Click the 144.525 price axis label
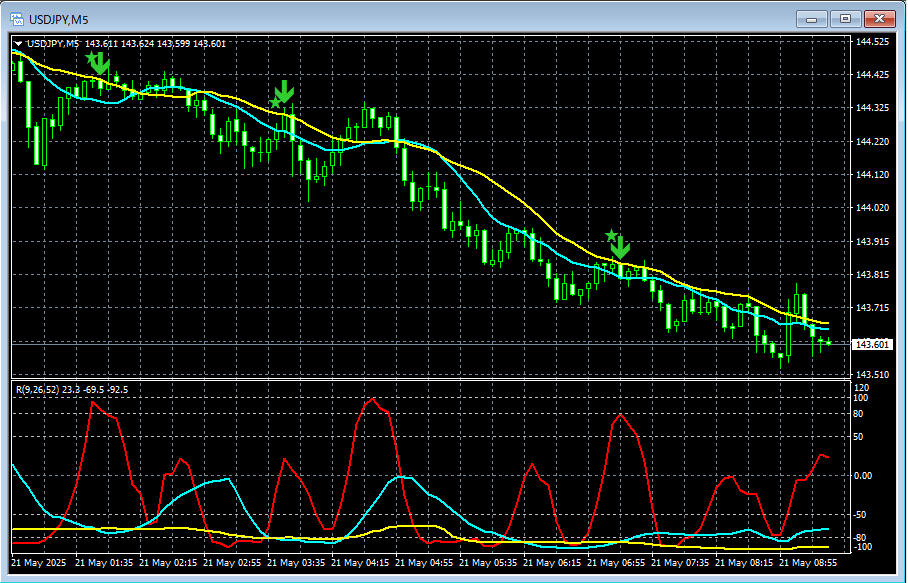The height and width of the screenshot is (583, 908). (873, 42)
